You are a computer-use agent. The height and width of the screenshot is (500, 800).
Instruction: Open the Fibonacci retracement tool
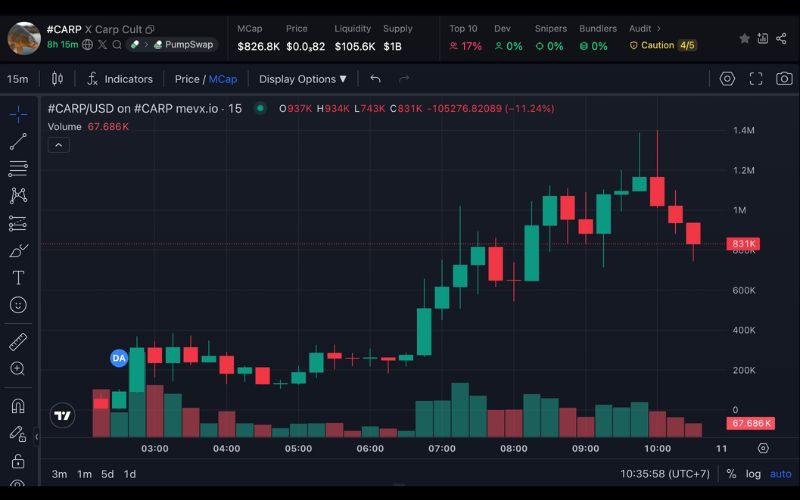(18, 168)
